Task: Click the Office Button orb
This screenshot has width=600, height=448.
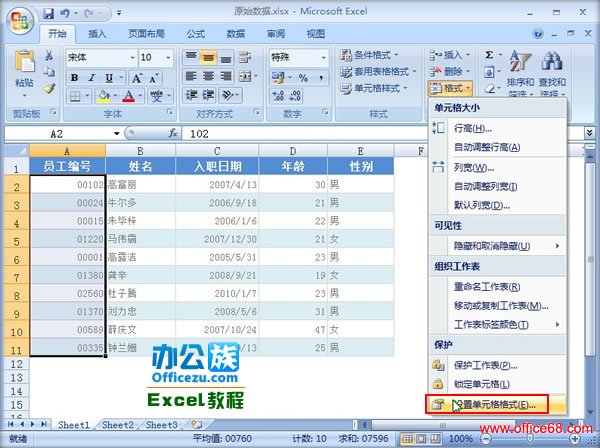Action: tap(19, 21)
